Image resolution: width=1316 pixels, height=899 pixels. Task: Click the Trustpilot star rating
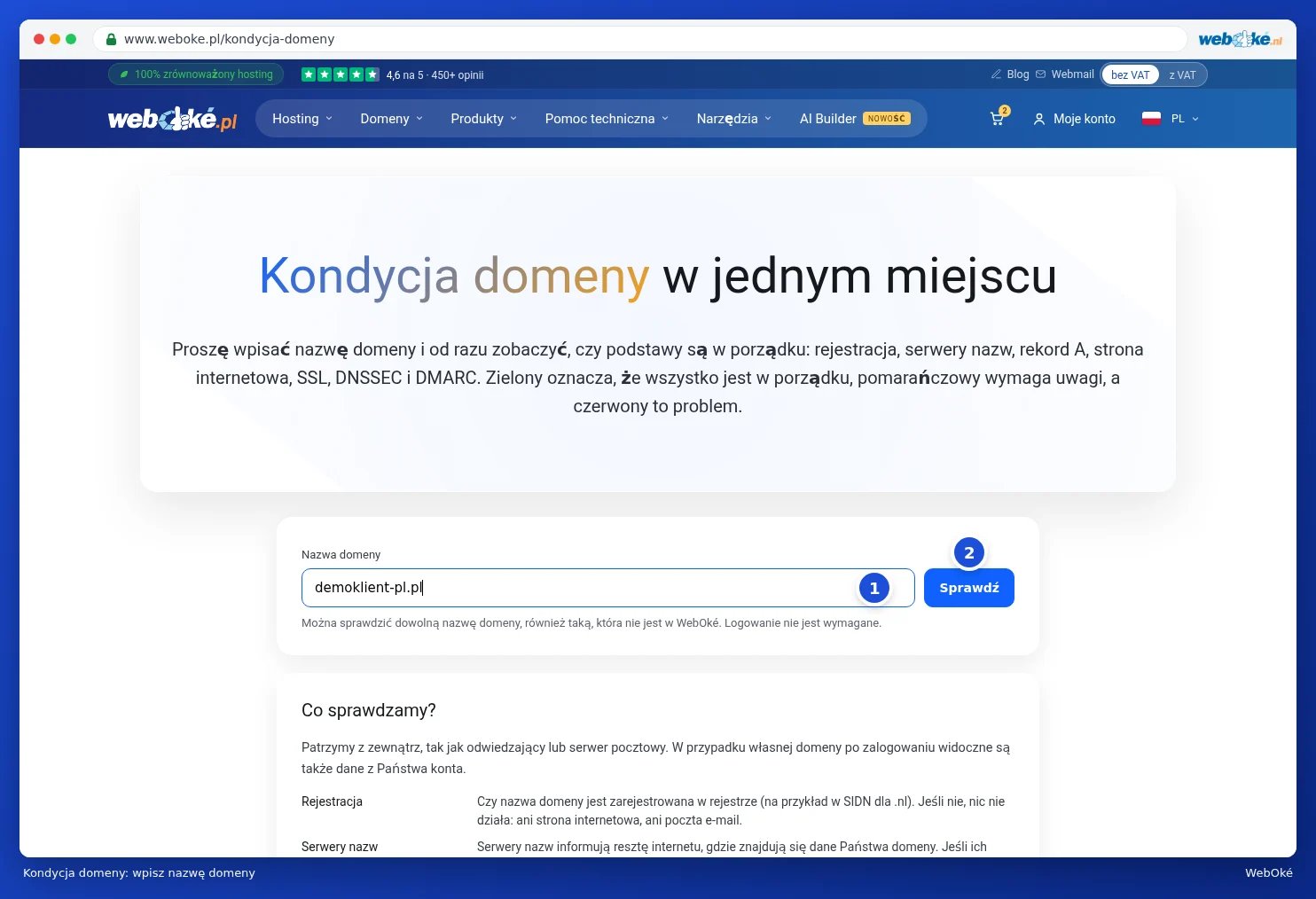click(341, 74)
